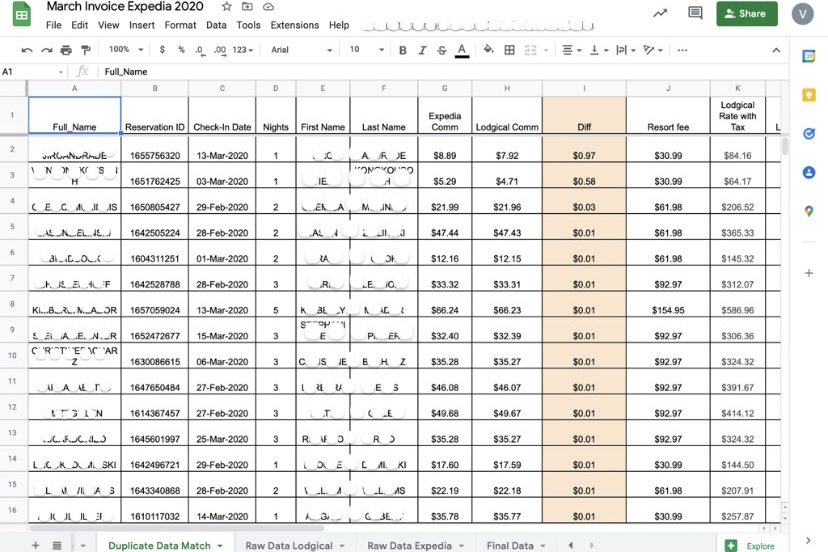Screen dimensions: 828x552
Task: Open the Format menu
Action: 180,25
